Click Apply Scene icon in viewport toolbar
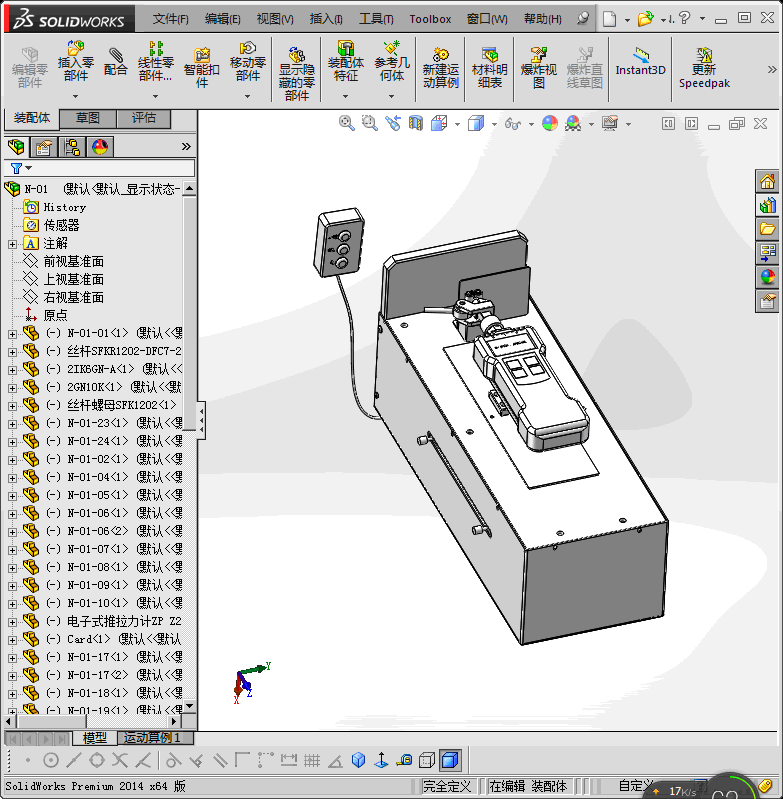783x799 pixels. (x=573, y=123)
